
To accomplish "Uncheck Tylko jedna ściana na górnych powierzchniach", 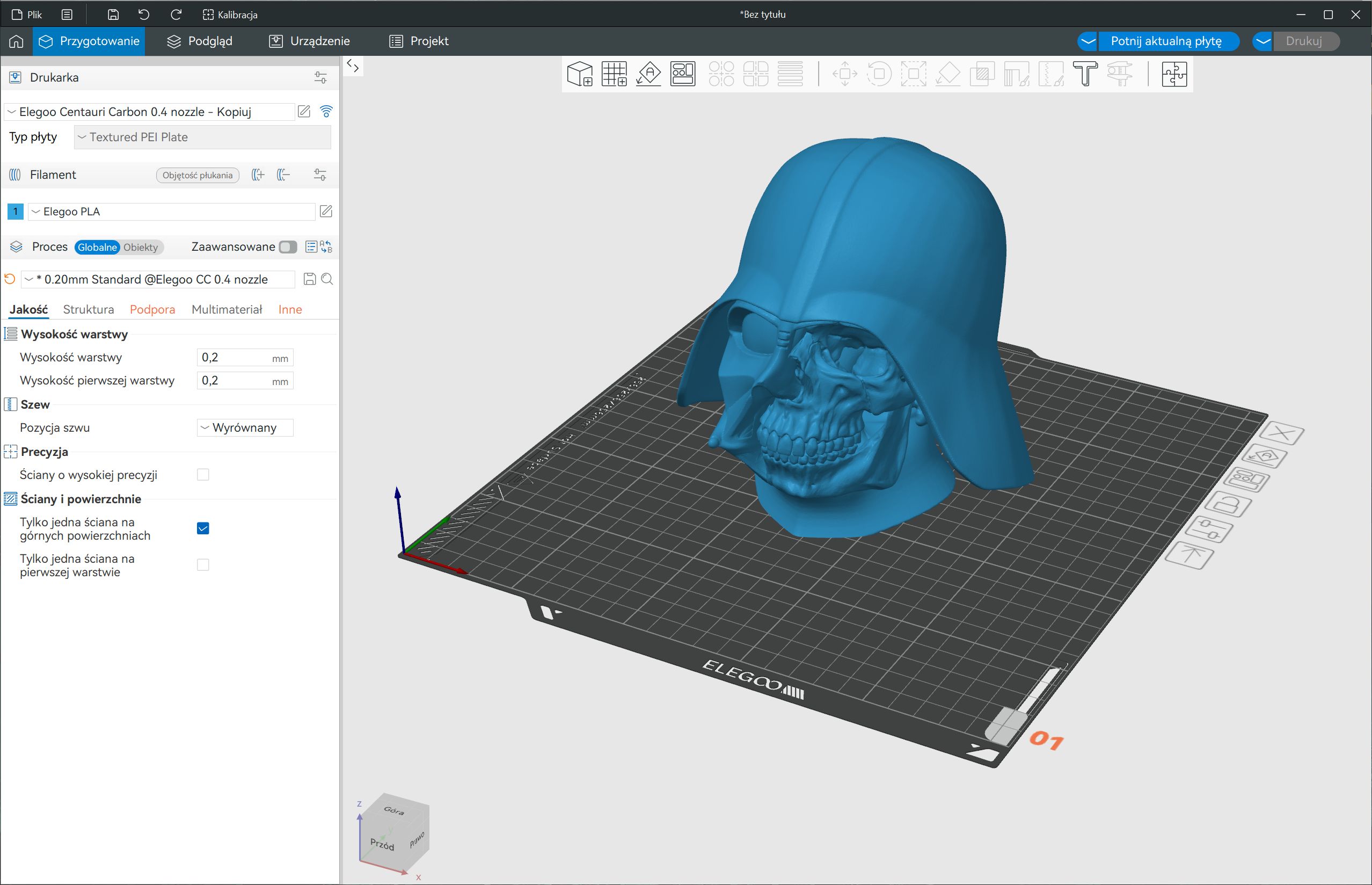I will [203, 528].
